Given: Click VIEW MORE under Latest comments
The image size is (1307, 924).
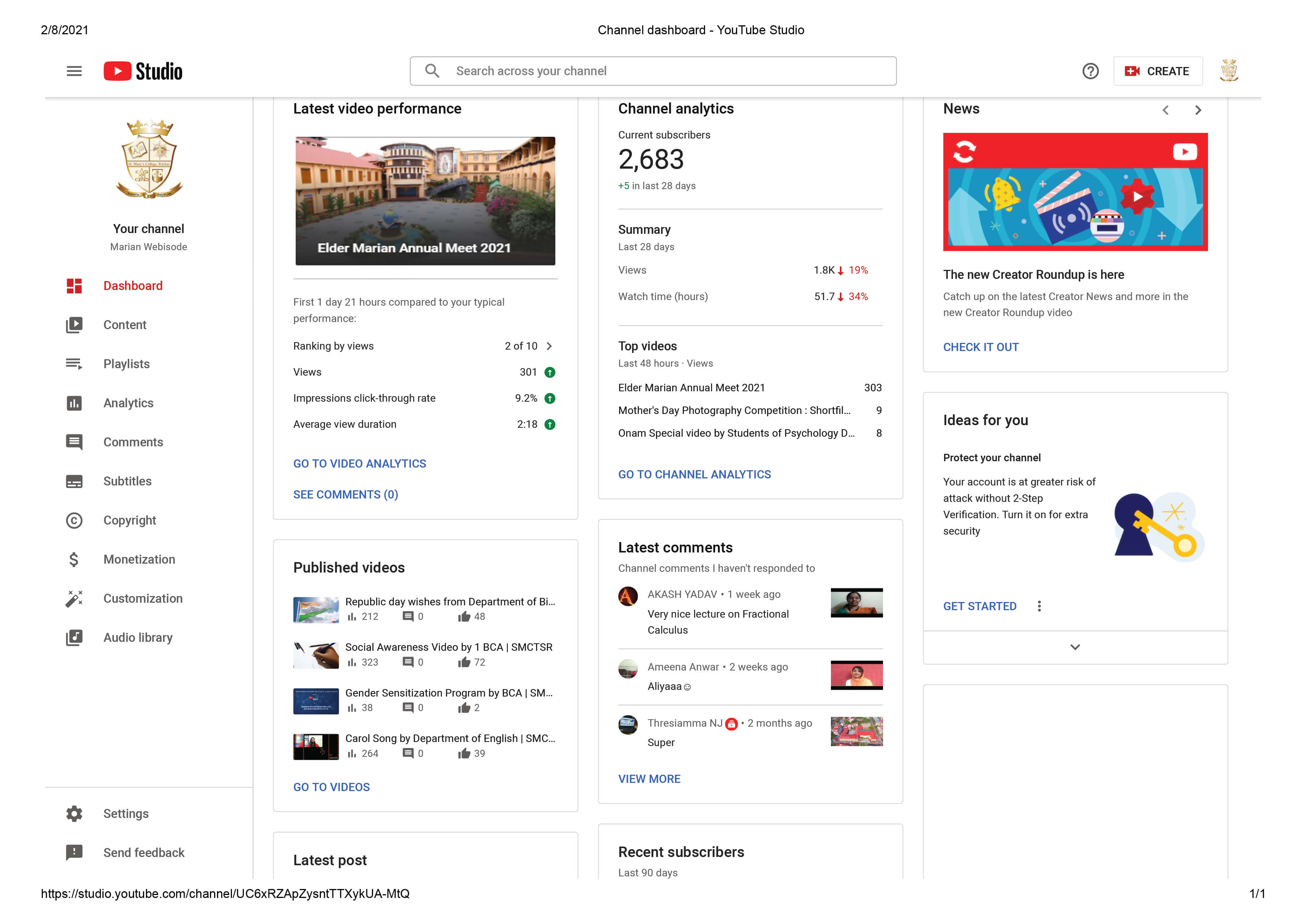Looking at the screenshot, I should tap(649, 780).
